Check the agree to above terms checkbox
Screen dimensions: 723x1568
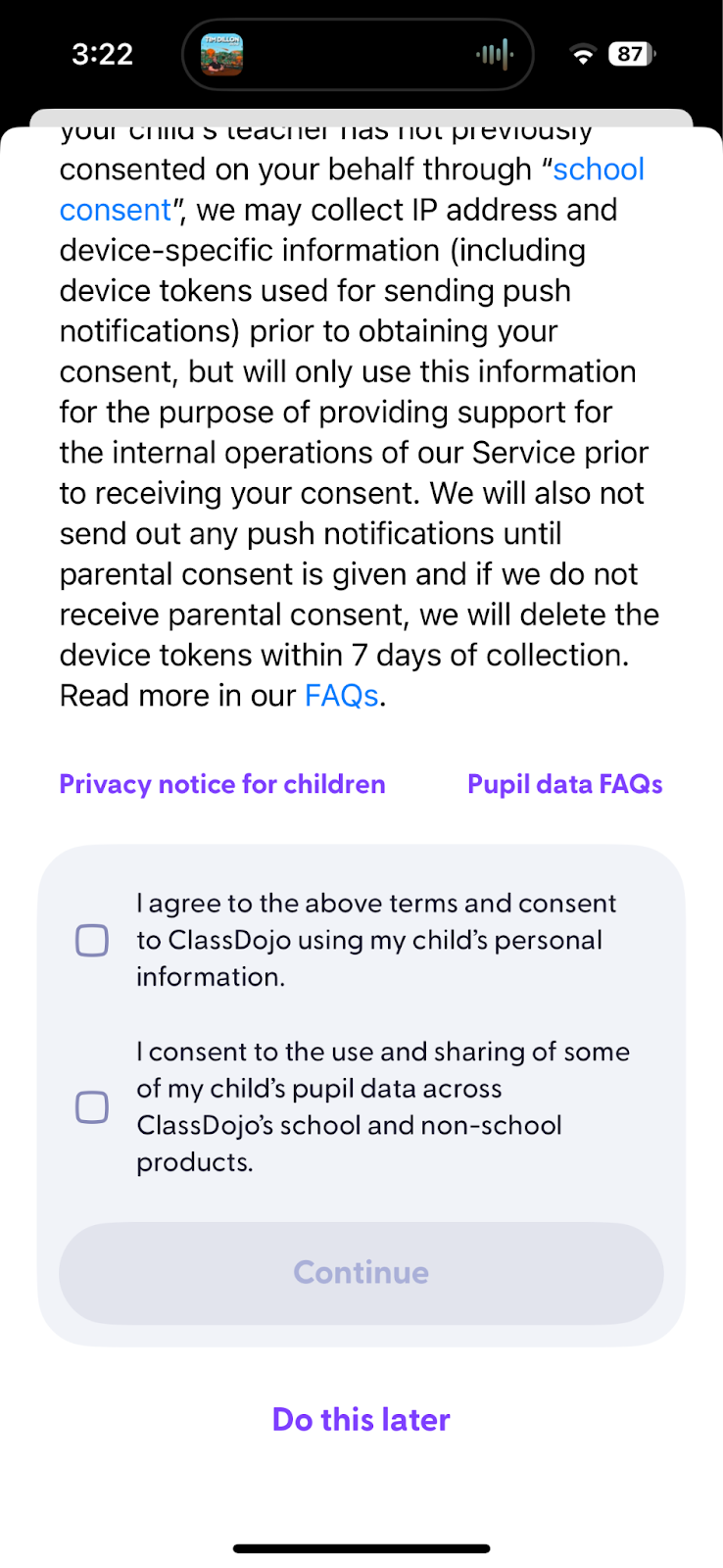[x=92, y=941]
